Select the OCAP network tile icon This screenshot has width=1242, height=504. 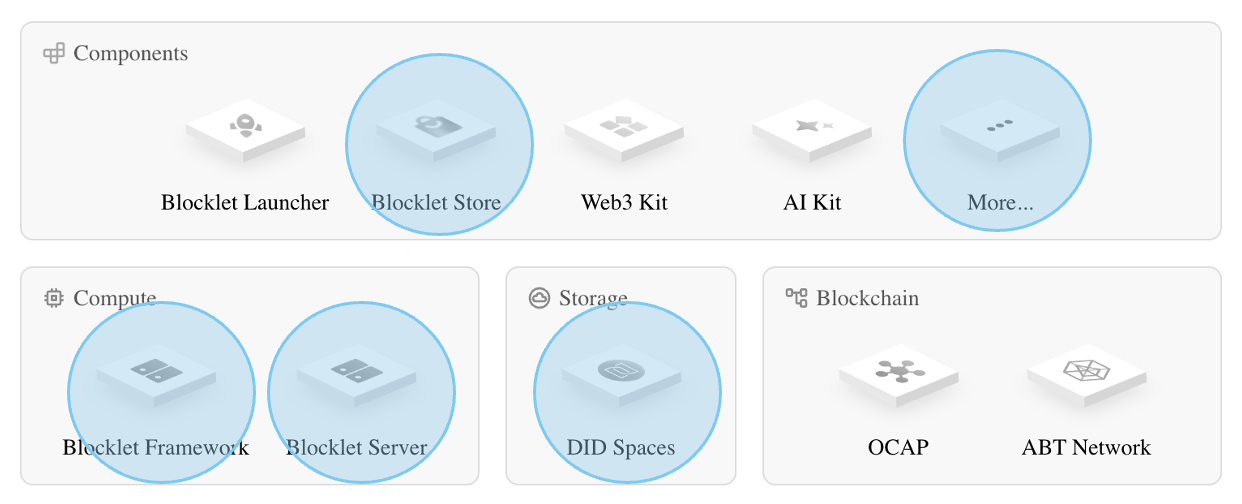[x=898, y=373]
